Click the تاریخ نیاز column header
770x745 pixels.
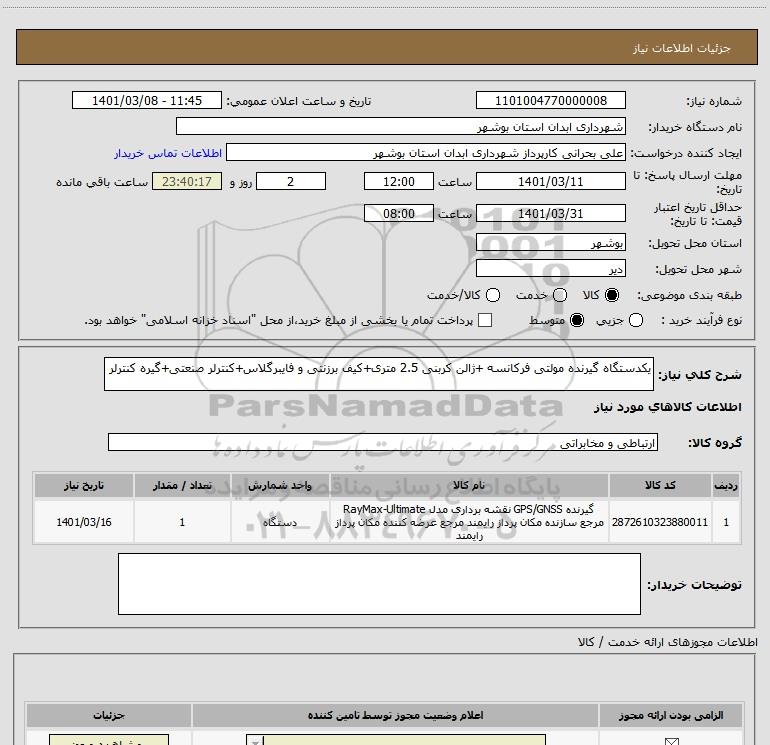pos(84,485)
